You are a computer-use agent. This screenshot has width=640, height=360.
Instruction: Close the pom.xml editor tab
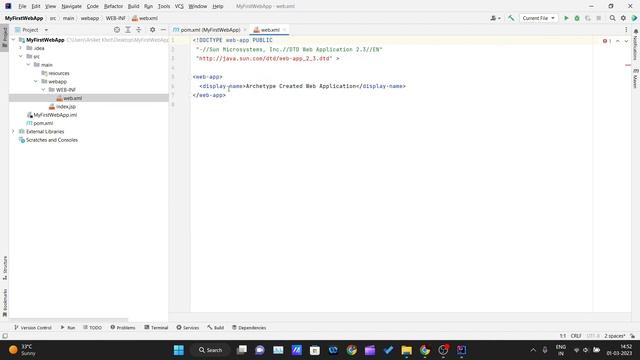pyautogui.click(x=245, y=30)
